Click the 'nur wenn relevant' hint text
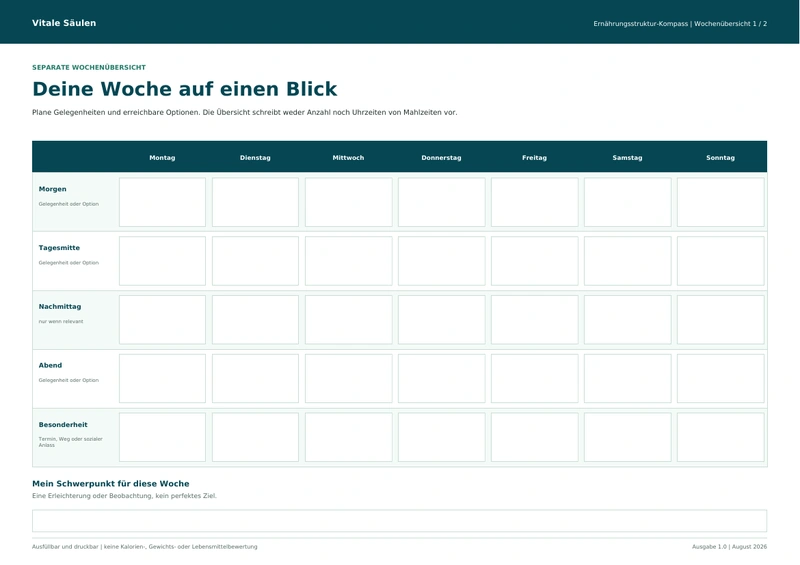Viewport: 800px width, 565px height. [x=61, y=322]
